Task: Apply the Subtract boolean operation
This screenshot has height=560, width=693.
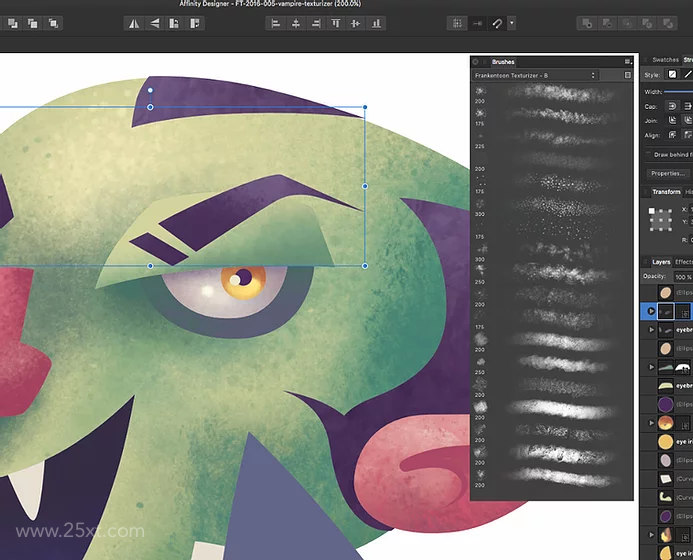Action: (607, 23)
